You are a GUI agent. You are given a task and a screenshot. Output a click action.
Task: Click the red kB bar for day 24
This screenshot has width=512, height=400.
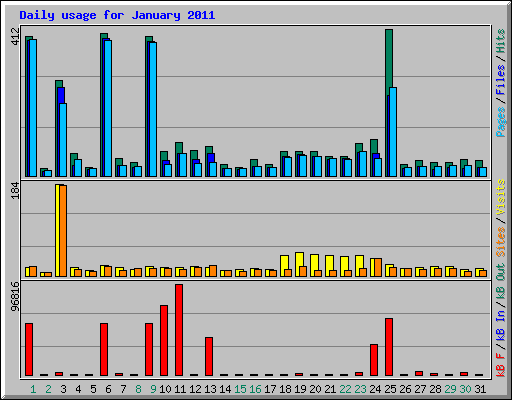click(x=374, y=360)
